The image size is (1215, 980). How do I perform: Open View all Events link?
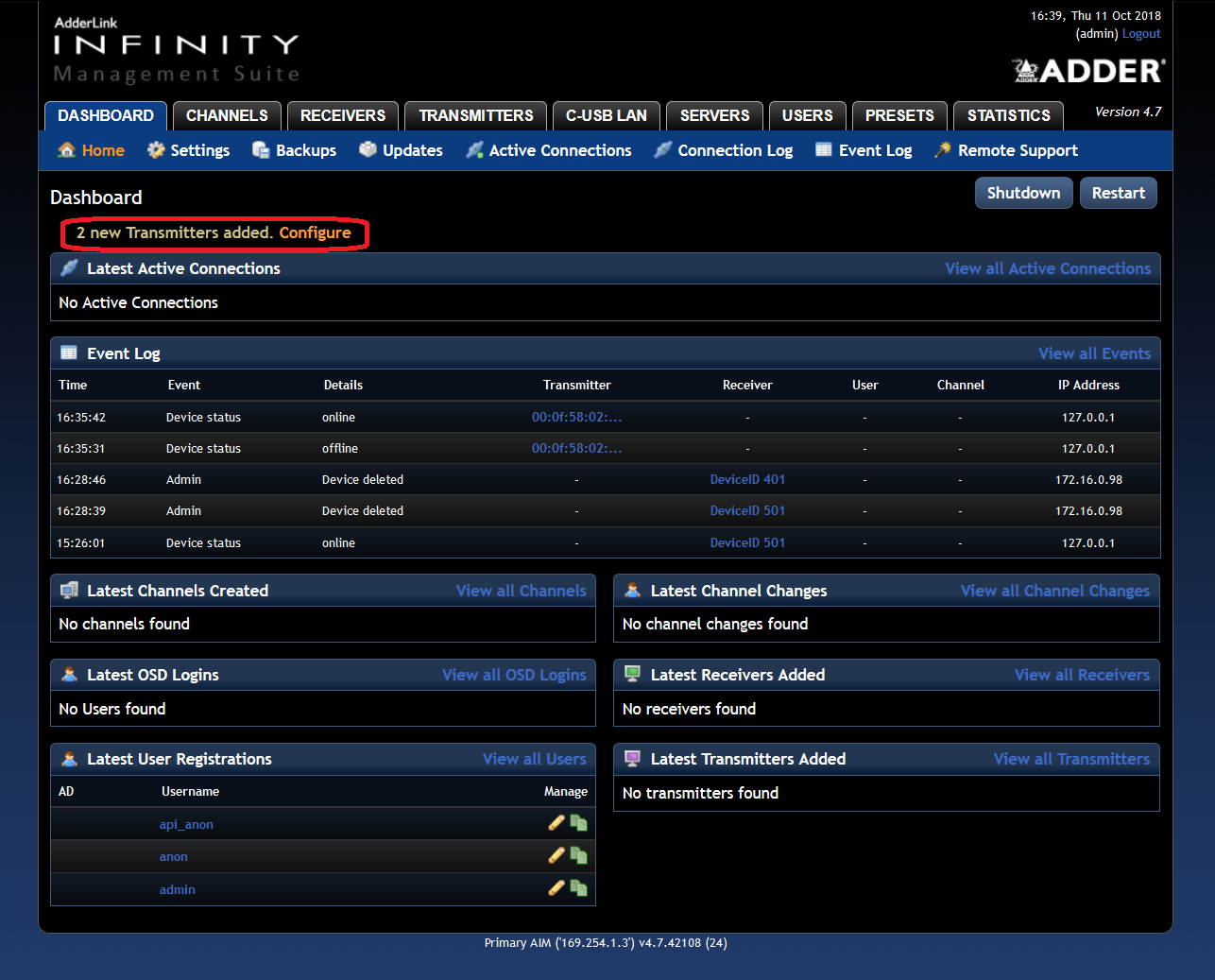coord(1094,353)
